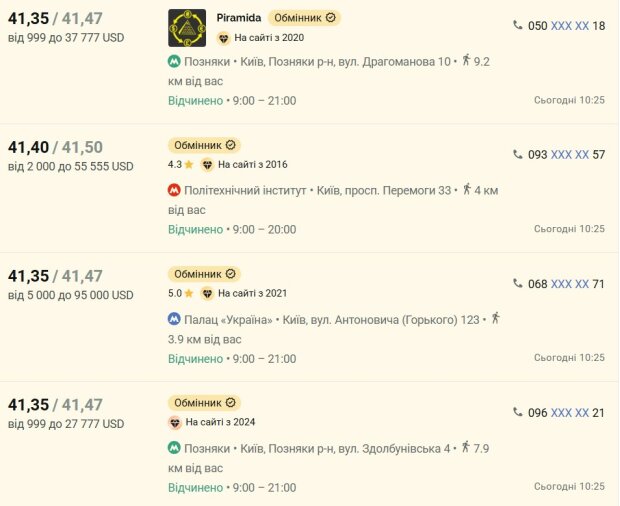The width and height of the screenshot is (620, 506).
Task: Reveal the hidden digits of 050 XXX XX 18
Action: coord(570,26)
